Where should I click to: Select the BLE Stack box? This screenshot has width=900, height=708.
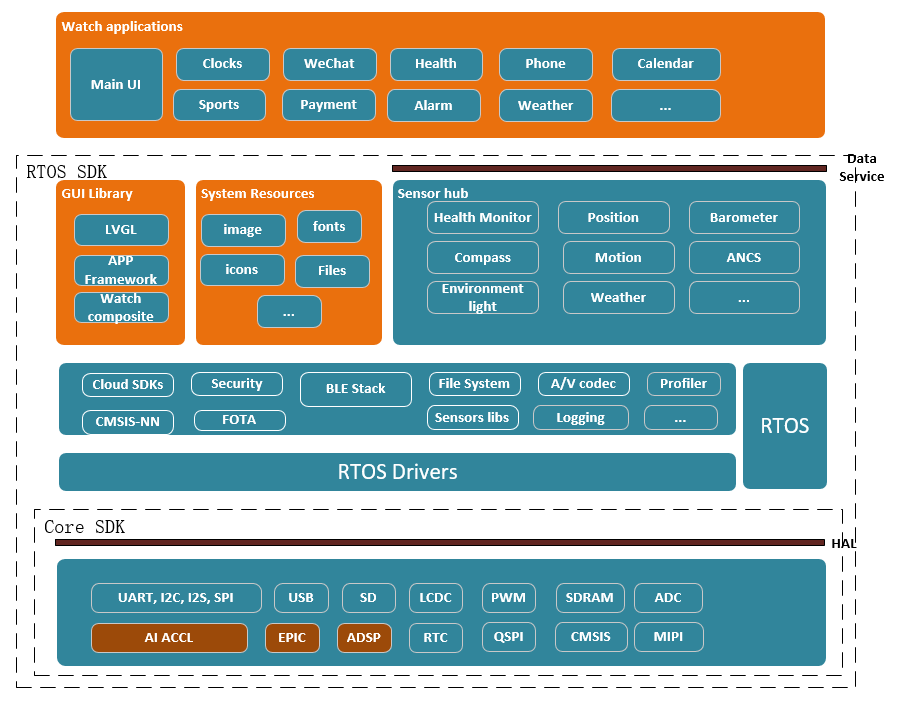[x=355, y=389]
